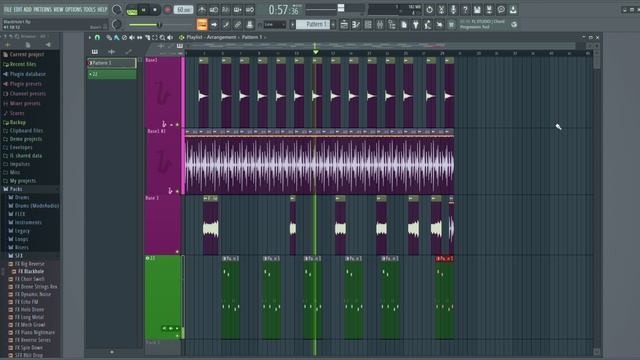
Task: Toggle wait for input before recording
Action: [214, 9]
